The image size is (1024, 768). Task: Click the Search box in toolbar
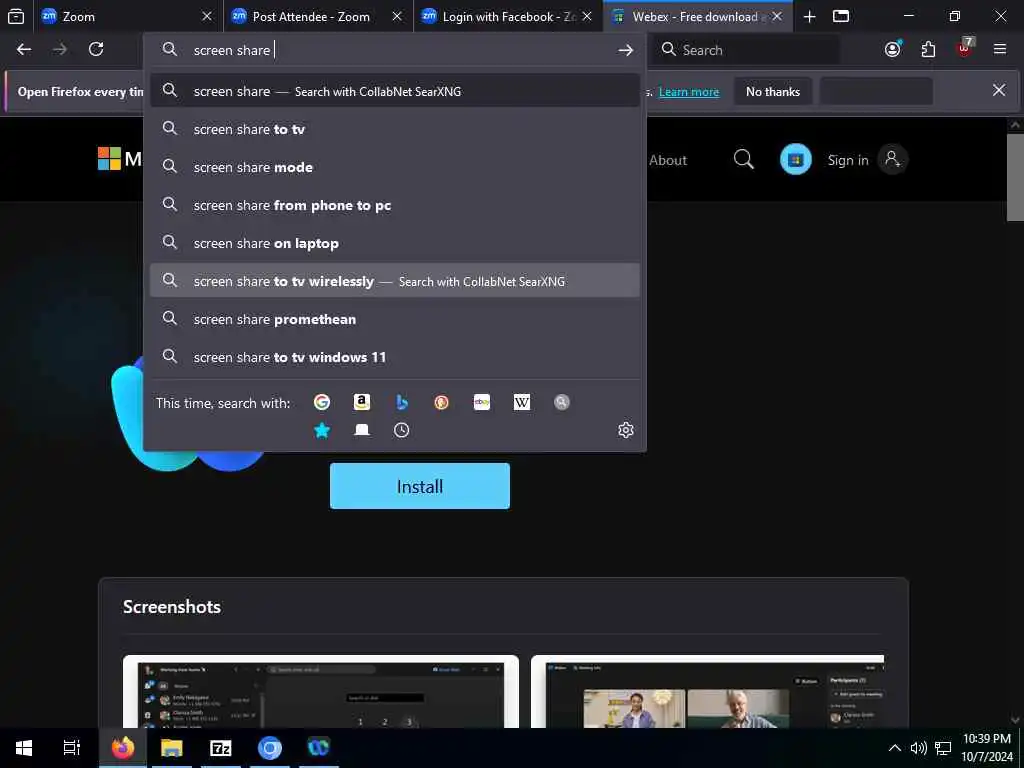(x=746, y=50)
